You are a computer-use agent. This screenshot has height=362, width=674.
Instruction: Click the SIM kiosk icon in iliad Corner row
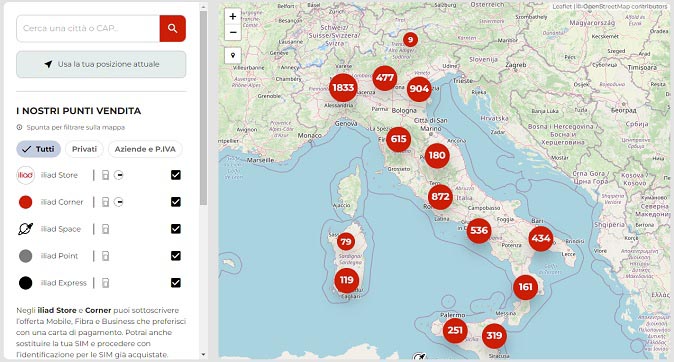(x=105, y=202)
